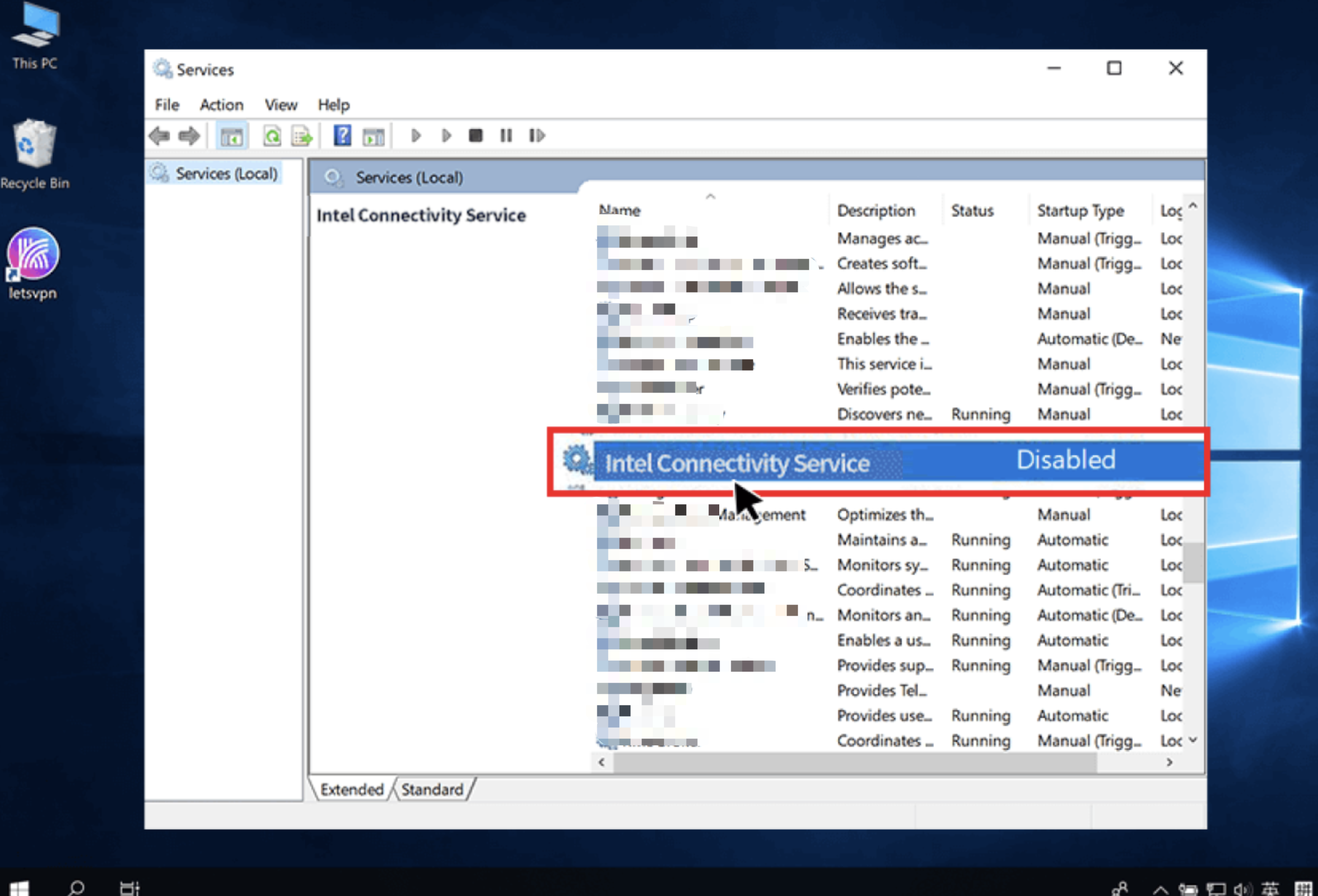Select the row described 'Provides use...'
This screenshot has width=1318, height=896.
point(889,716)
